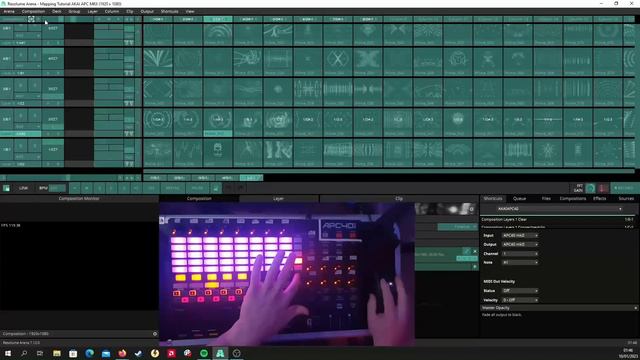
Task: Click the frame icon in composition header
Action: coord(31,19)
